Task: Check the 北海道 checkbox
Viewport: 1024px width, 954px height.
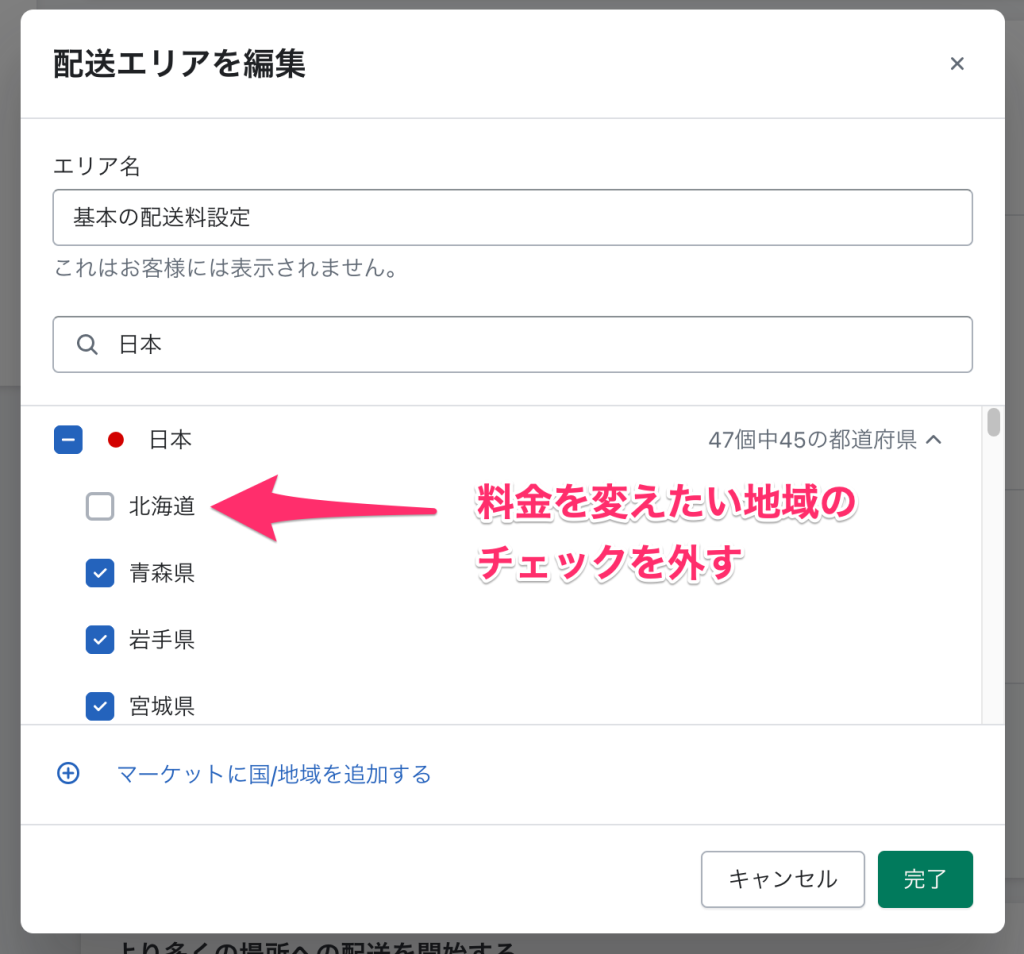Action: click(x=99, y=507)
